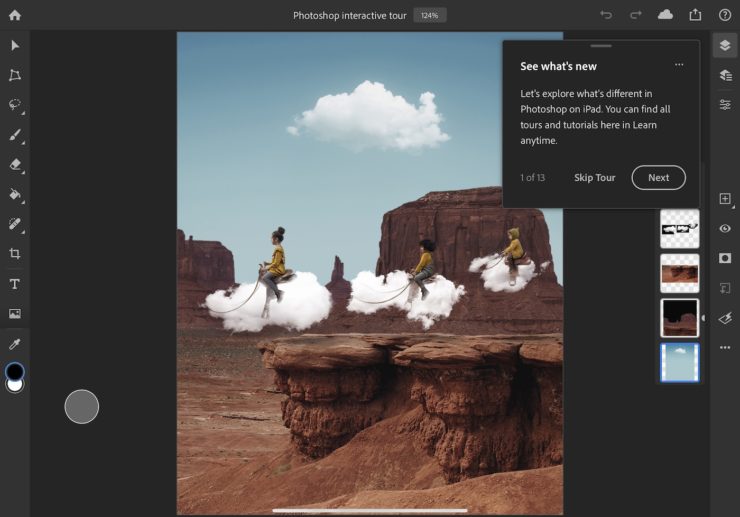
Task: Select the Type tool
Action: pos(15,284)
